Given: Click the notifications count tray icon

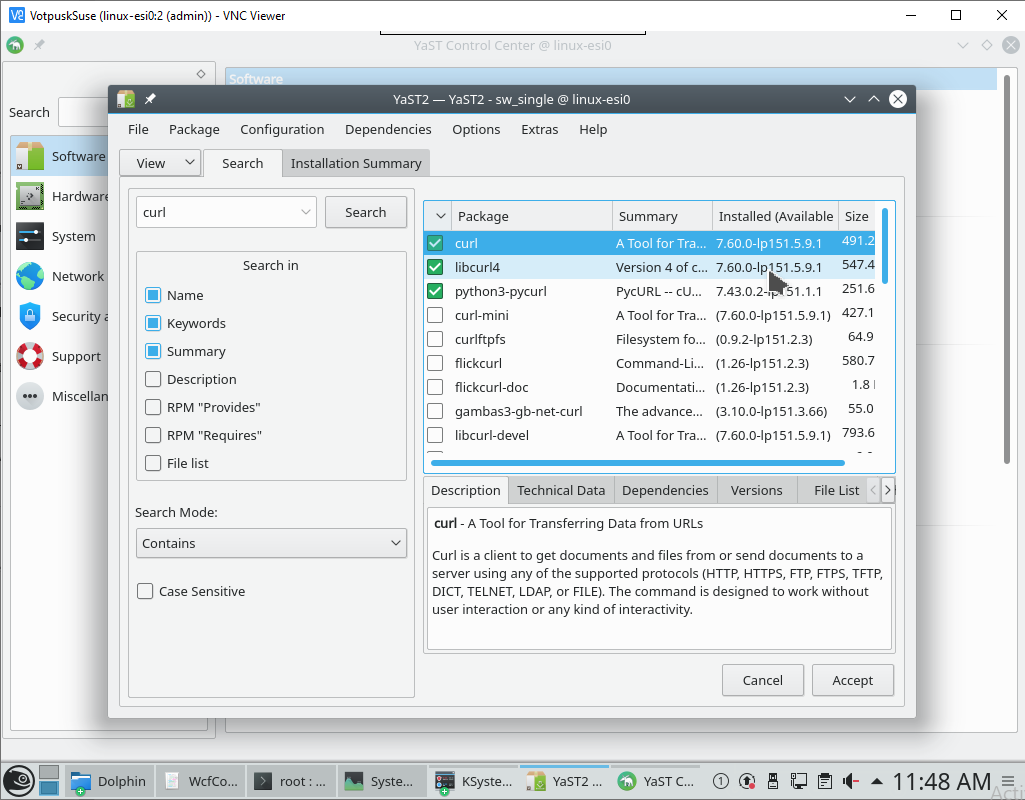Looking at the screenshot, I should click(x=720, y=781).
